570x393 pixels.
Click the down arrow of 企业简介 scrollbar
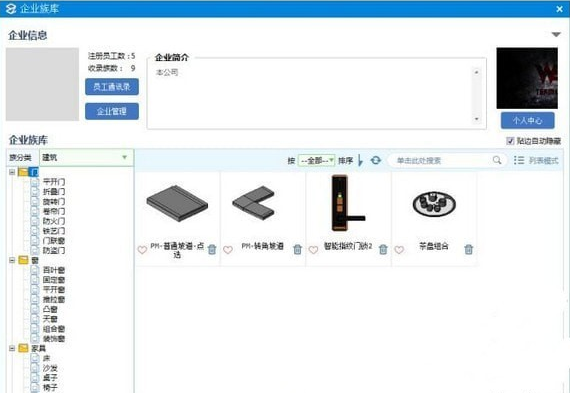(476, 119)
